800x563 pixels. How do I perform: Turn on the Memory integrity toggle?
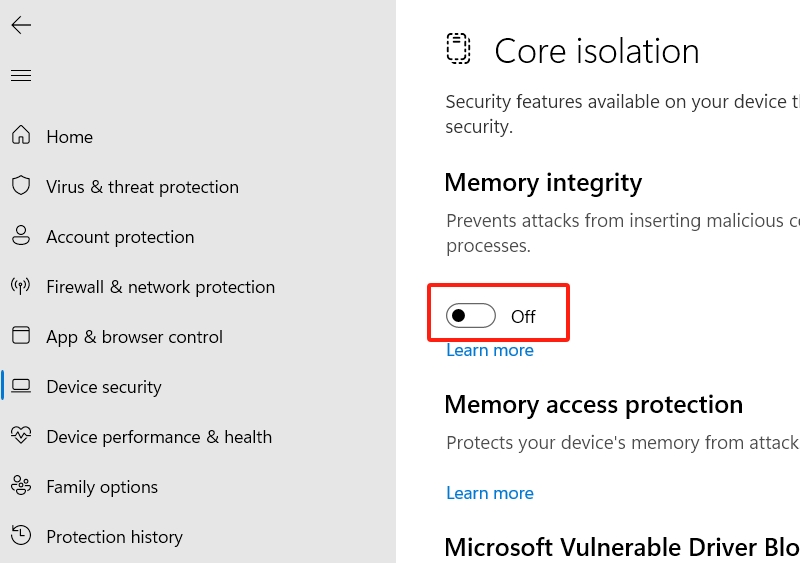pyautogui.click(x=471, y=317)
